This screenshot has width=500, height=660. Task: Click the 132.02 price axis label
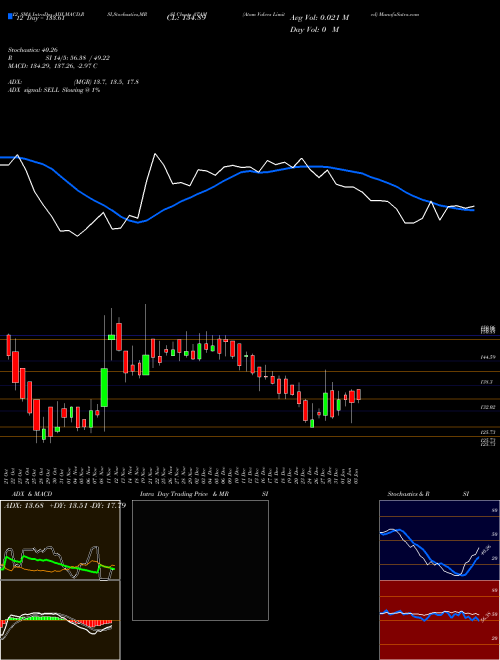488,407
